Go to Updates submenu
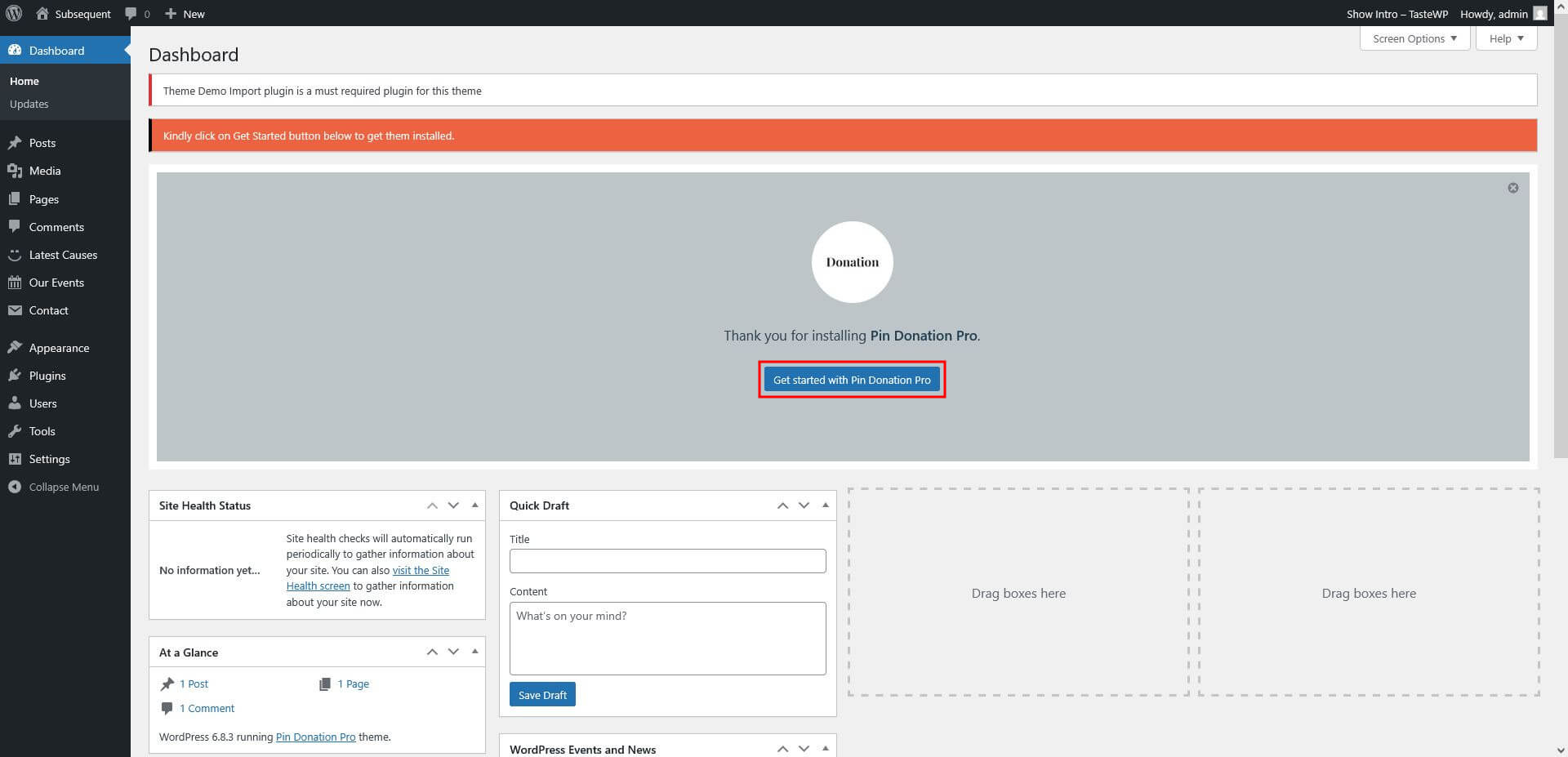The height and width of the screenshot is (757, 1568). tap(29, 104)
